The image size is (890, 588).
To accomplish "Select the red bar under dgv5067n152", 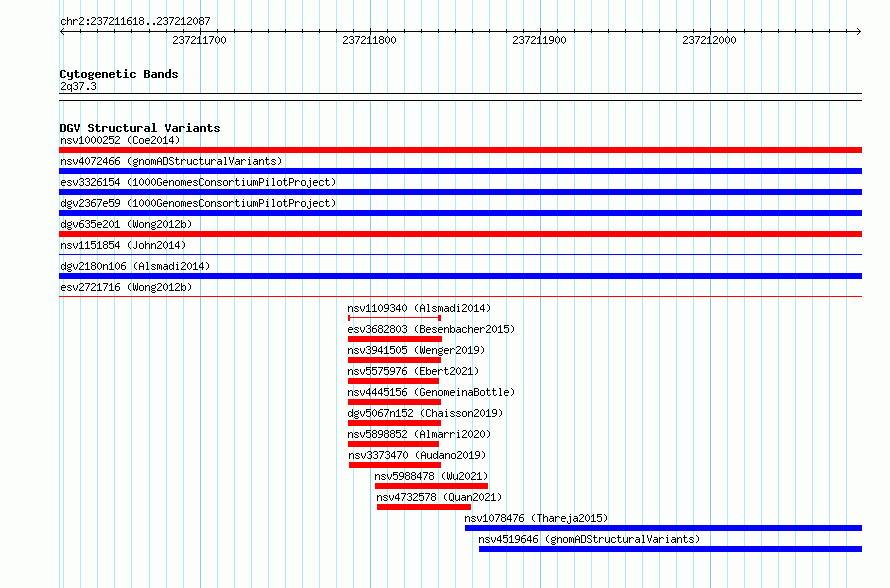I will point(394,423).
